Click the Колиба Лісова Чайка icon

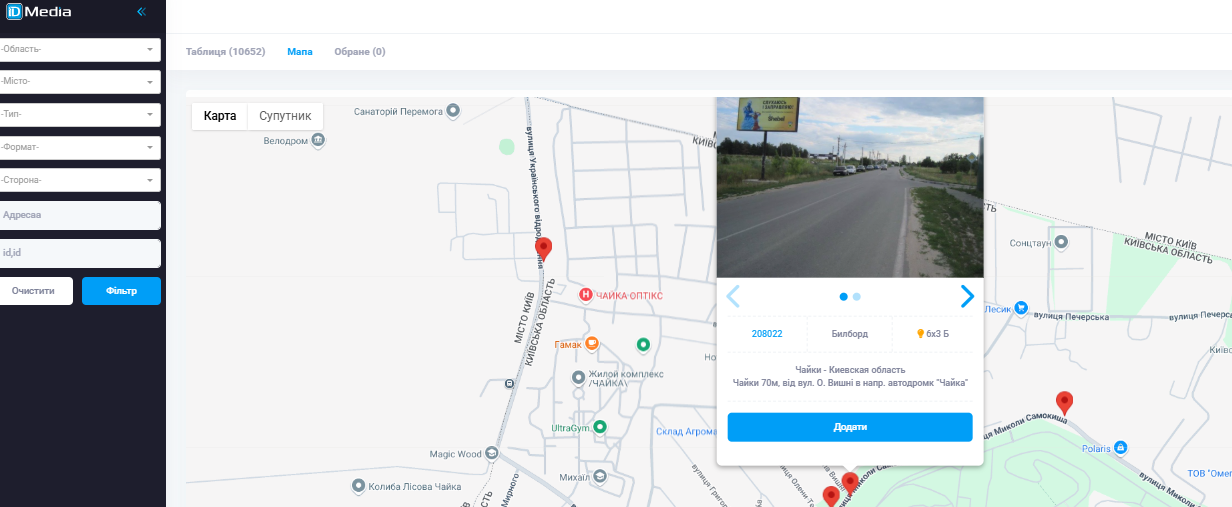[360, 486]
